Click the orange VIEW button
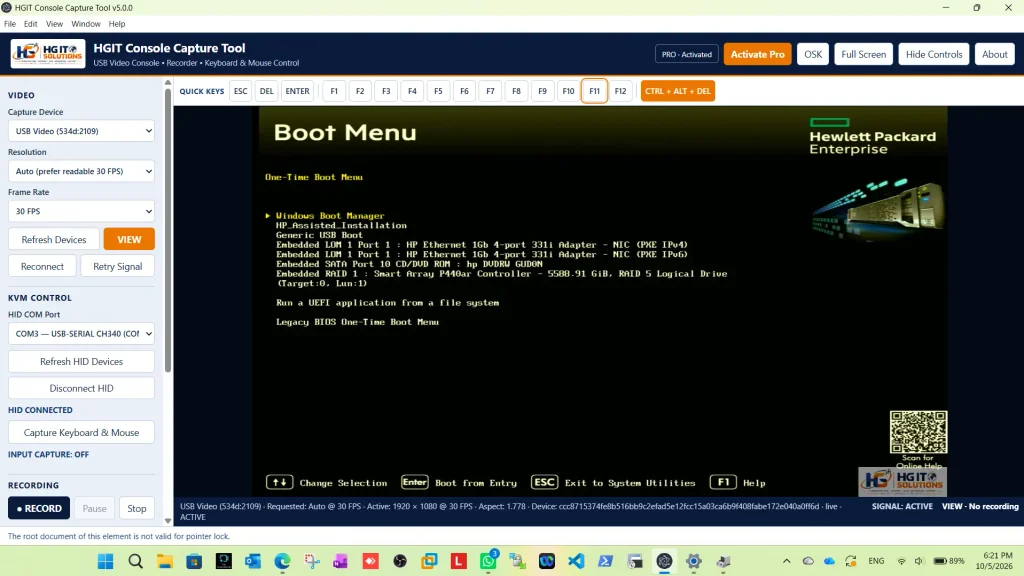Viewport: 1024px width, 576px height. (x=129, y=240)
